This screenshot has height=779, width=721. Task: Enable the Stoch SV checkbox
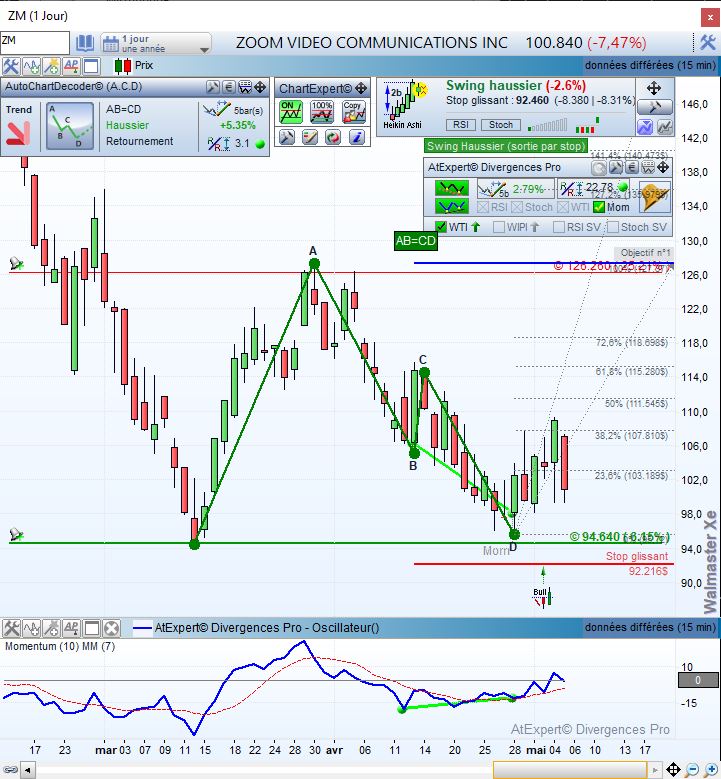click(613, 227)
